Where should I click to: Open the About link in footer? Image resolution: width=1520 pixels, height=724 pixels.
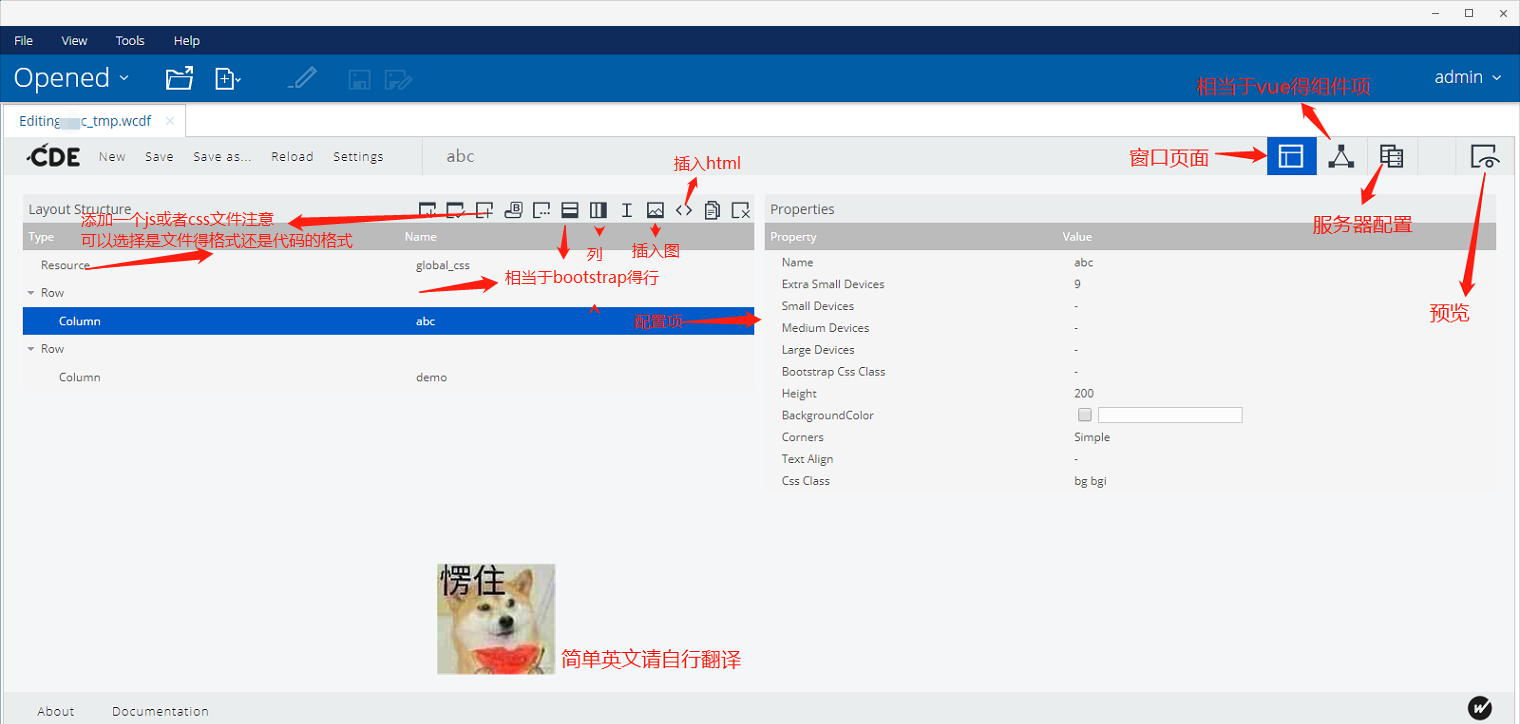(x=56, y=711)
